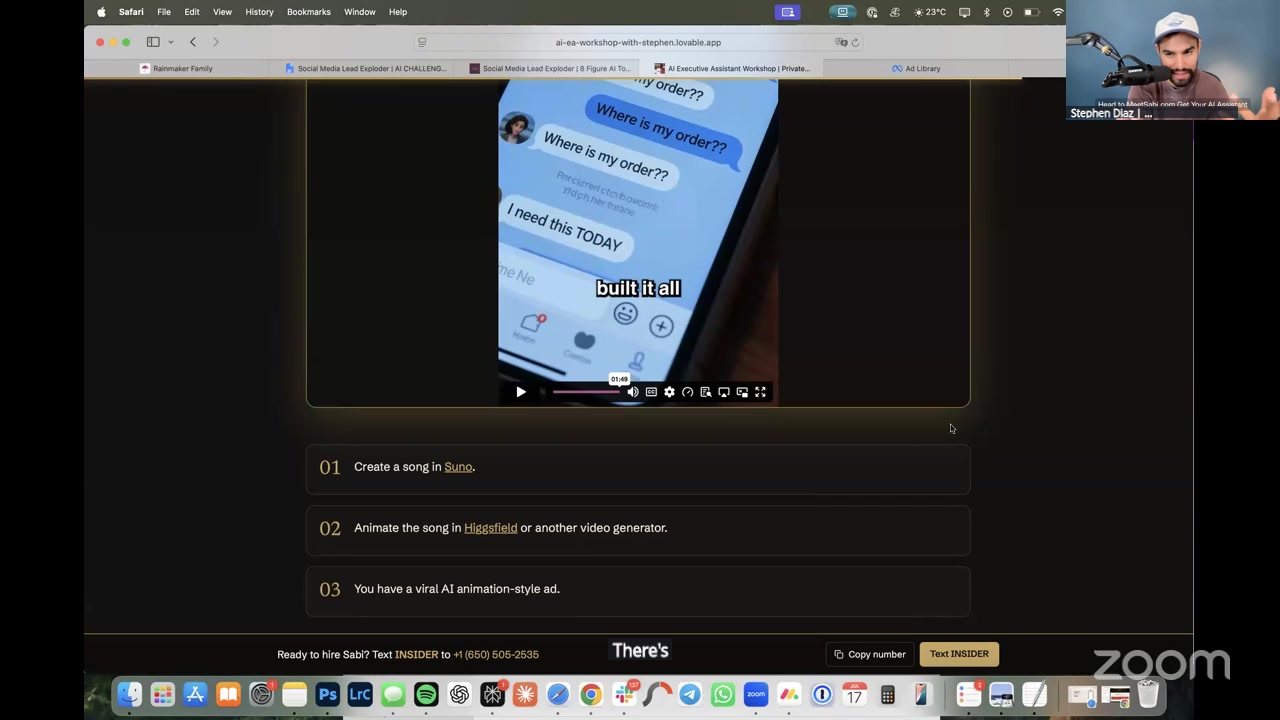Open Calendar from the Dock
1280x720 pixels.
(x=855, y=694)
